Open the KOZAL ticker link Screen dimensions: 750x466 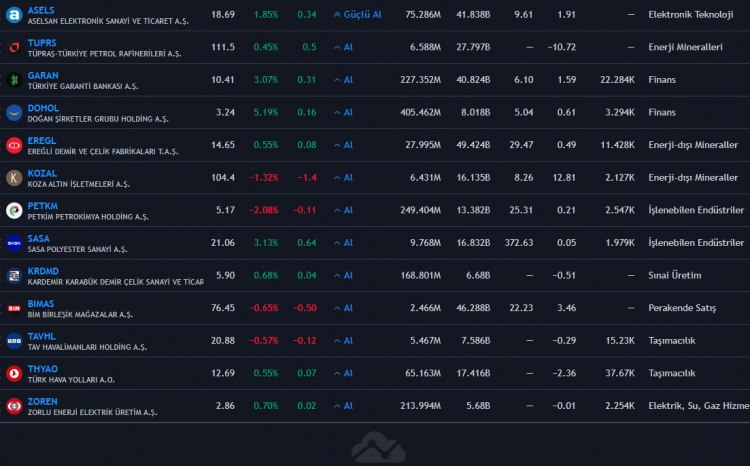(42, 173)
